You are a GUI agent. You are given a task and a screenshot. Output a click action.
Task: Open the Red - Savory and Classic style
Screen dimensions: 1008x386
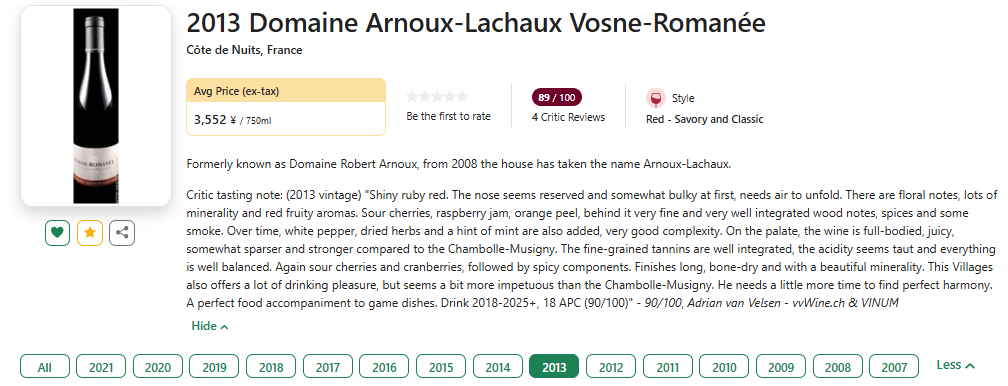click(705, 119)
